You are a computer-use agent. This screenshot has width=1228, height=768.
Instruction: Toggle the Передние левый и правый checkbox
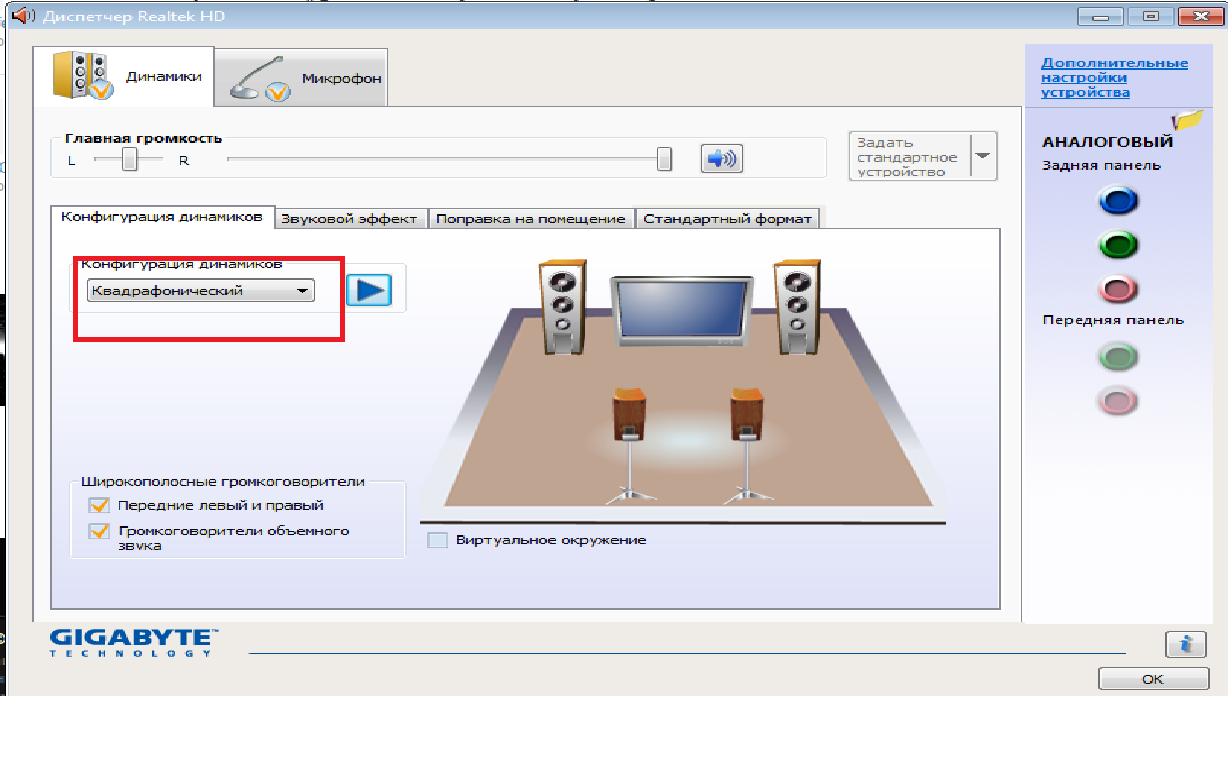click(x=99, y=505)
